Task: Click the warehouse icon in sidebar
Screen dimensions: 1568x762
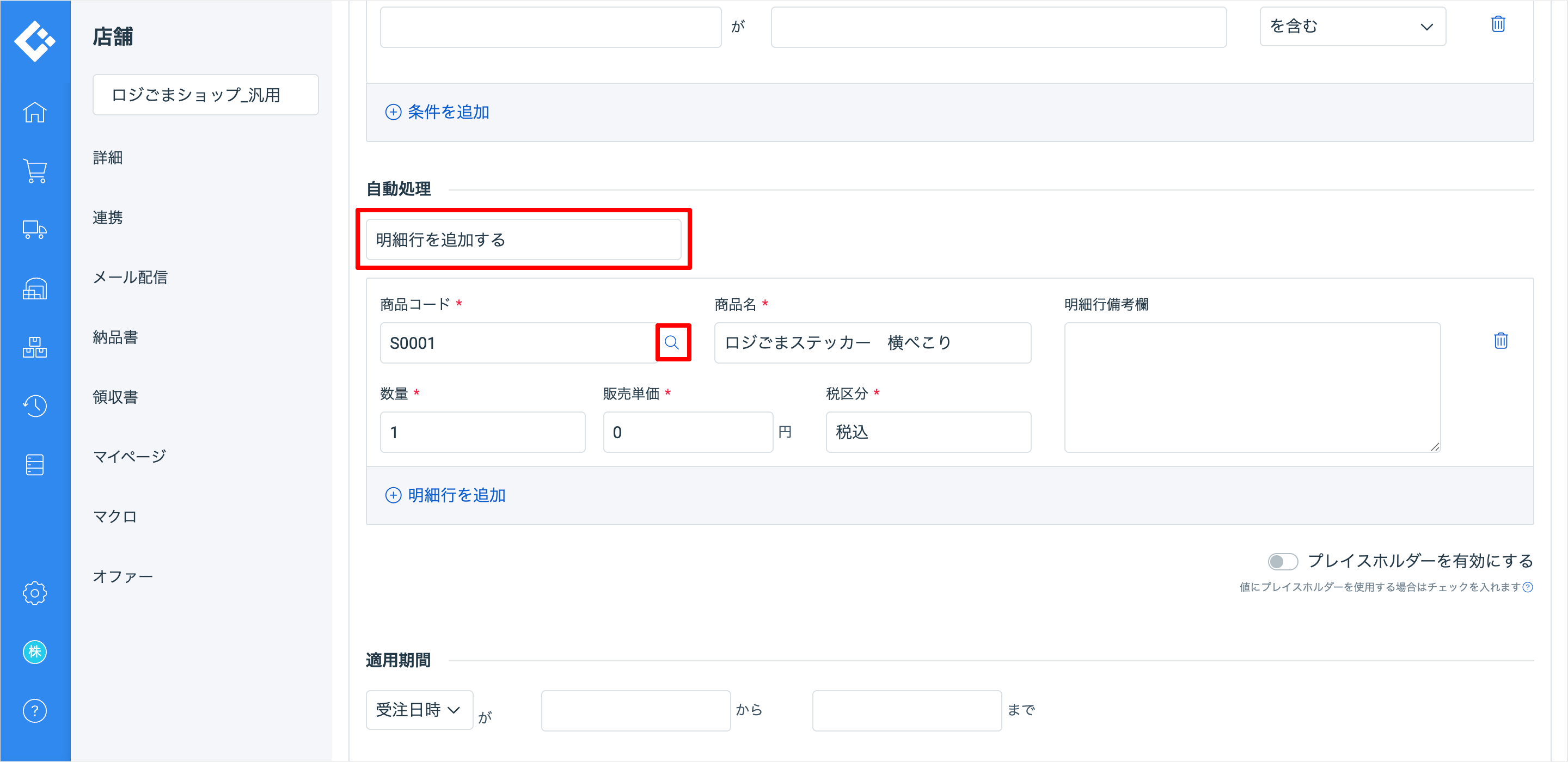Action: pyautogui.click(x=35, y=288)
